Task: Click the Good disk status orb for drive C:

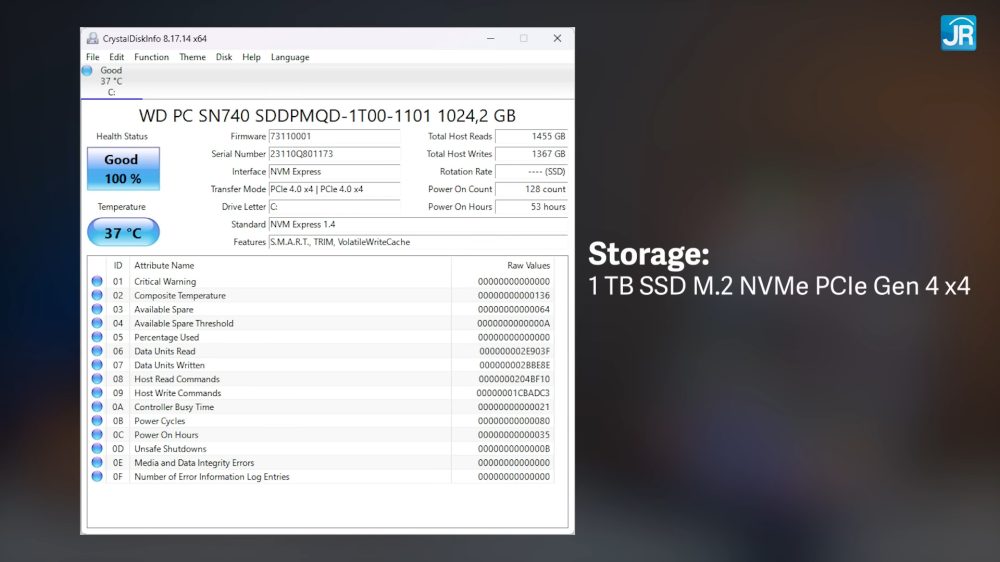Action: tap(87, 71)
